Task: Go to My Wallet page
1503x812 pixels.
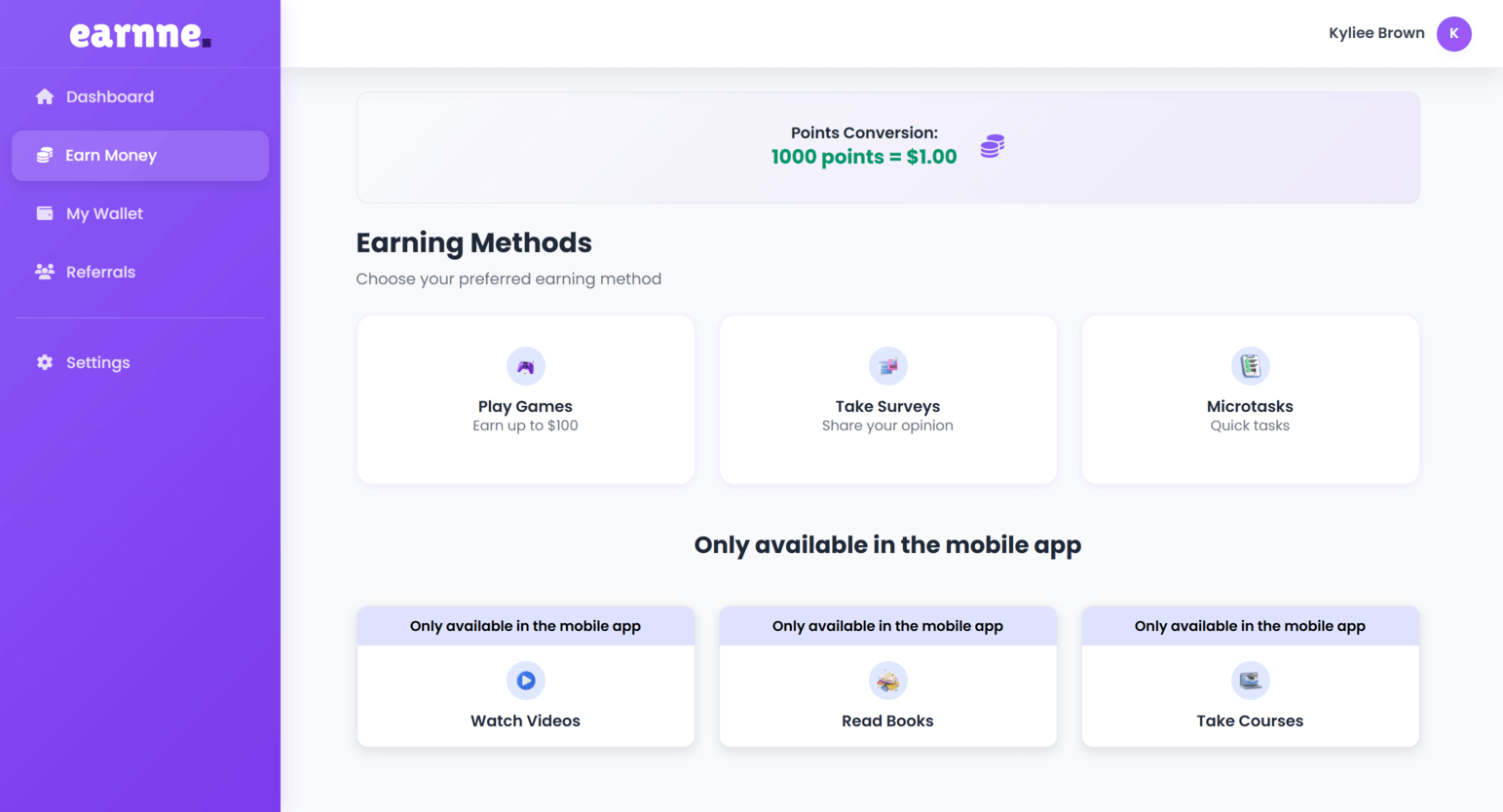Action: coord(104,213)
